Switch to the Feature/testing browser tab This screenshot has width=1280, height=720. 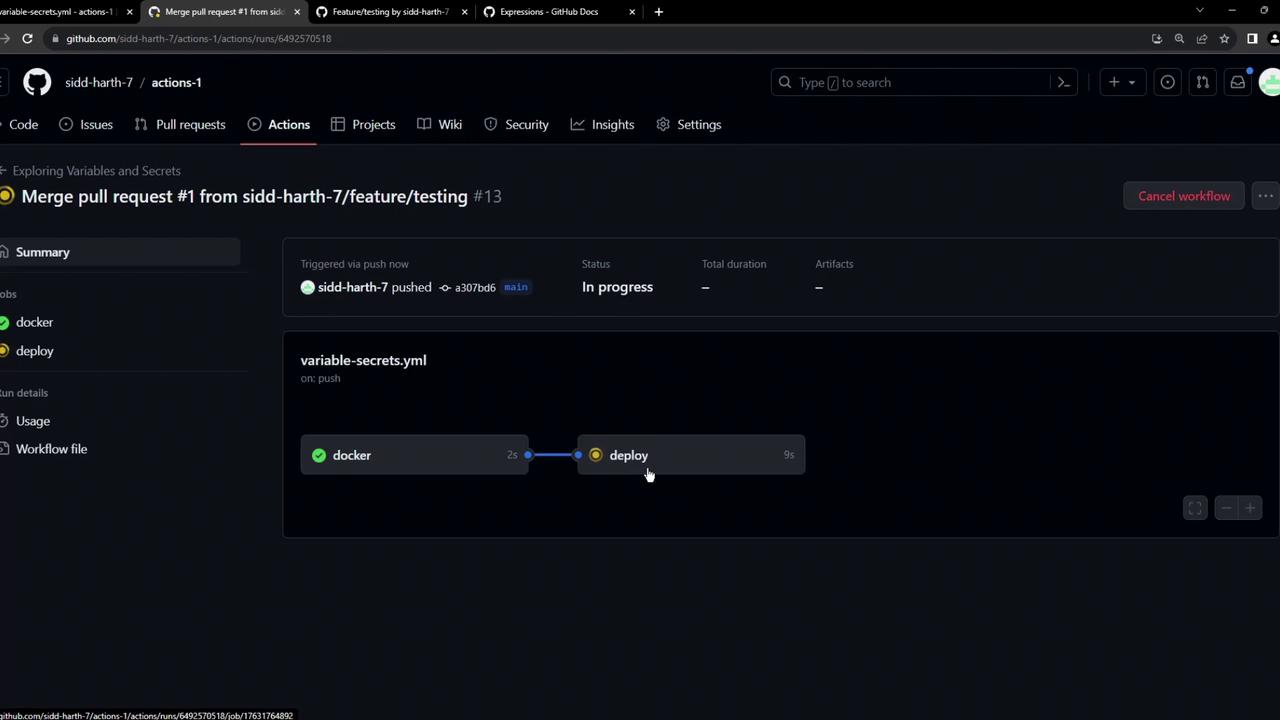[x=390, y=12]
